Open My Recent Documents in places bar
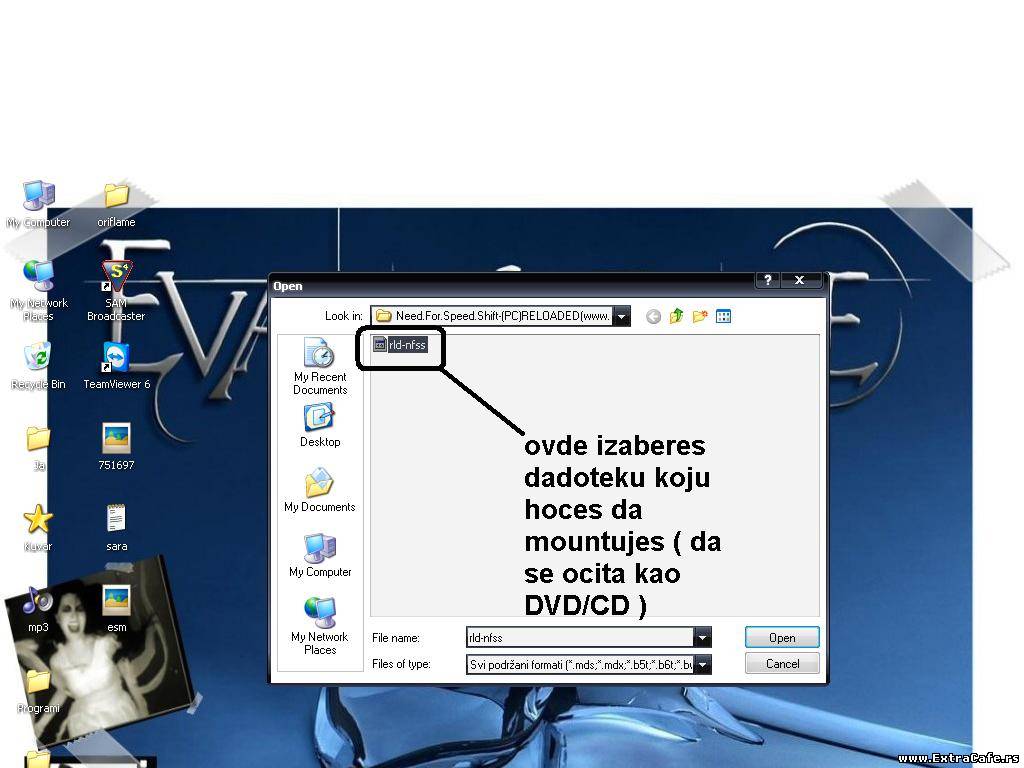This screenshot has height=768, width=1024. click(x=319, y=366)
